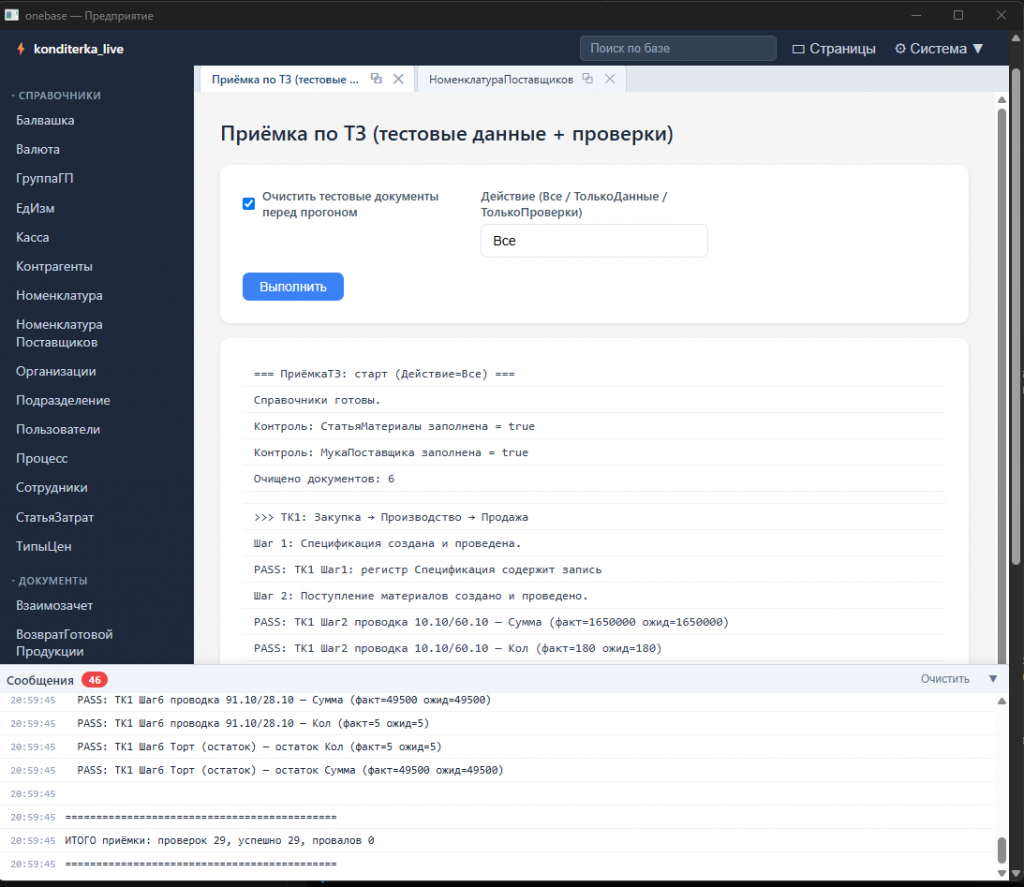Clear messages with Очистить
The height and width of the screenshot is (887, 1024).
945,679
